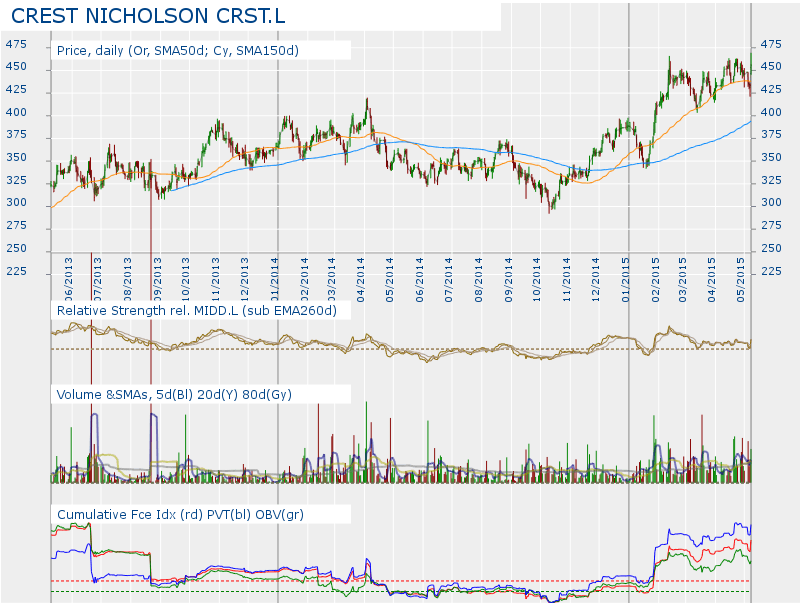Screen dimensions: 800x603
Task: Click the 375 value on left price axis
Action: pos(16,135)
